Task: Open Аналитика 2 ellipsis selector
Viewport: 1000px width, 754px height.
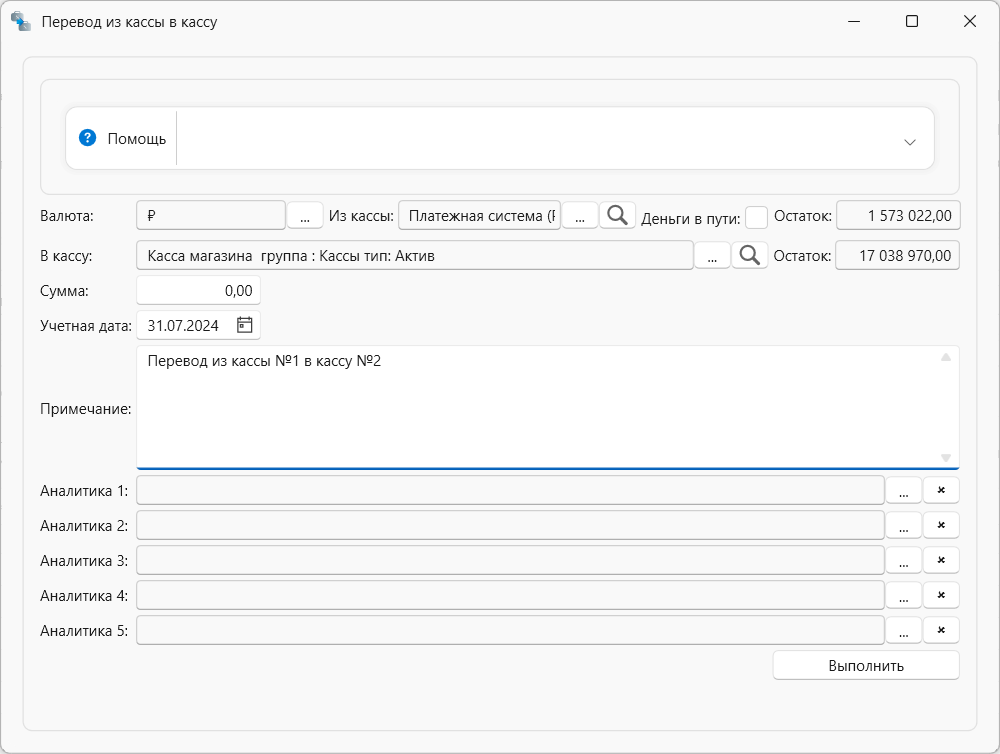Action: 903,526
